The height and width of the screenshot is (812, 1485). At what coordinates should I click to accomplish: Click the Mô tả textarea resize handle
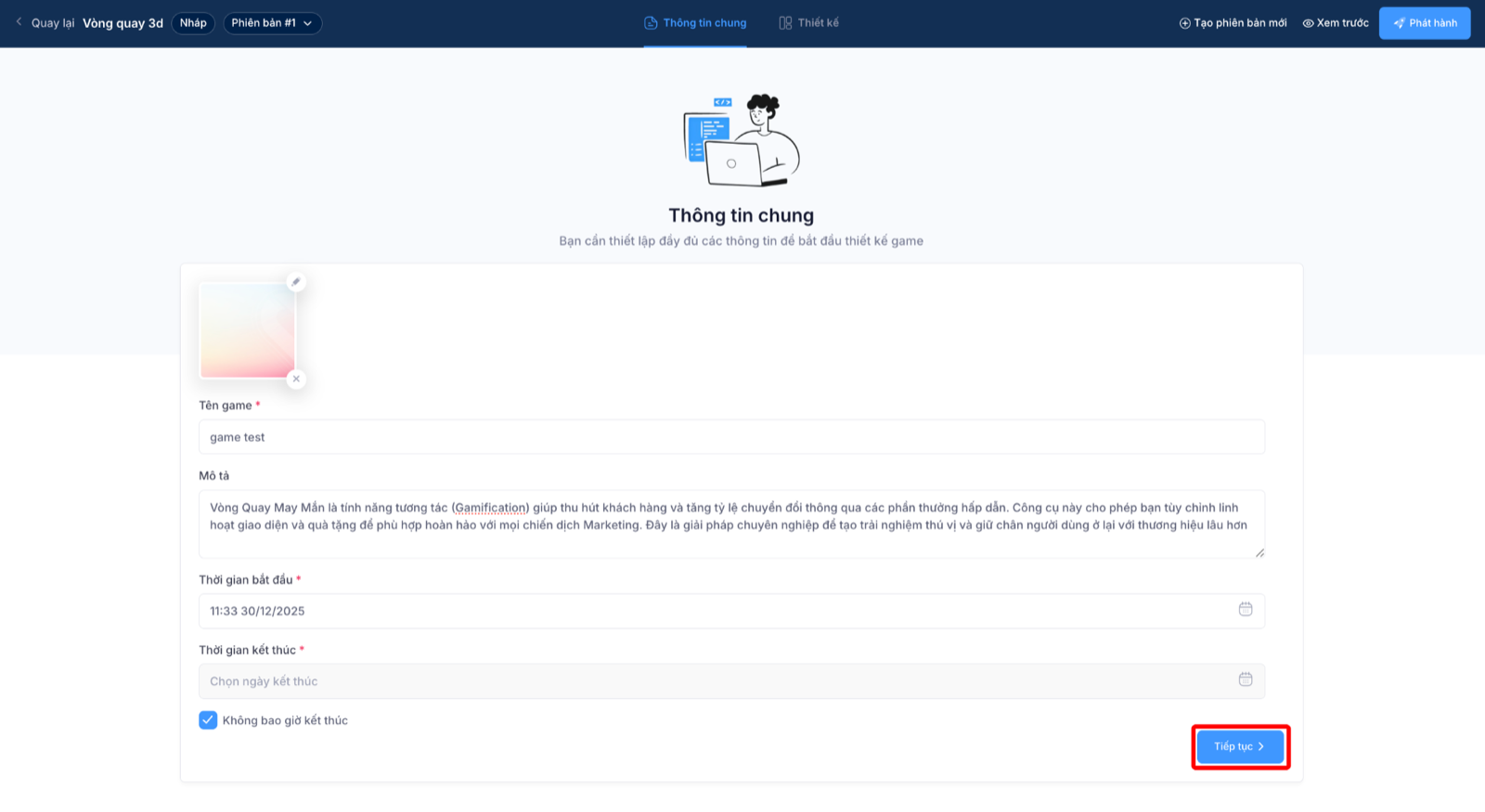click(1259, 553)
